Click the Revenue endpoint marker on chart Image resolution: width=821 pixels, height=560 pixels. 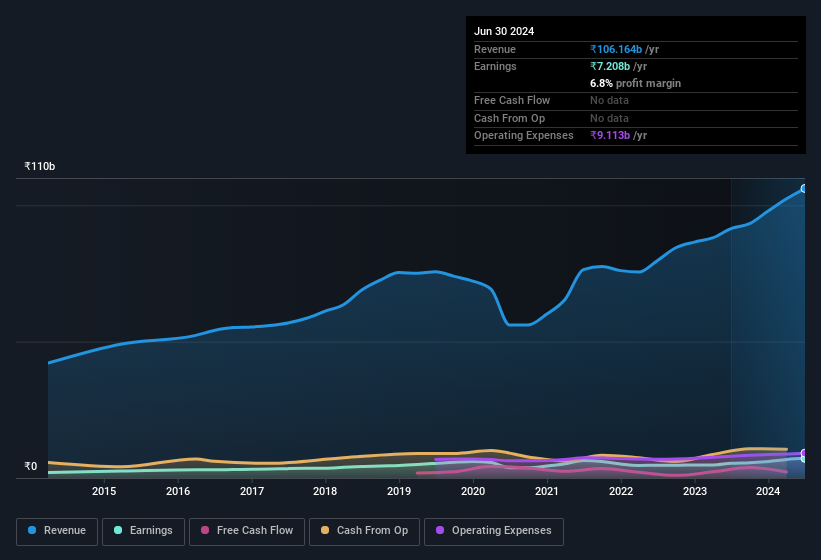(x=804, y=188)
